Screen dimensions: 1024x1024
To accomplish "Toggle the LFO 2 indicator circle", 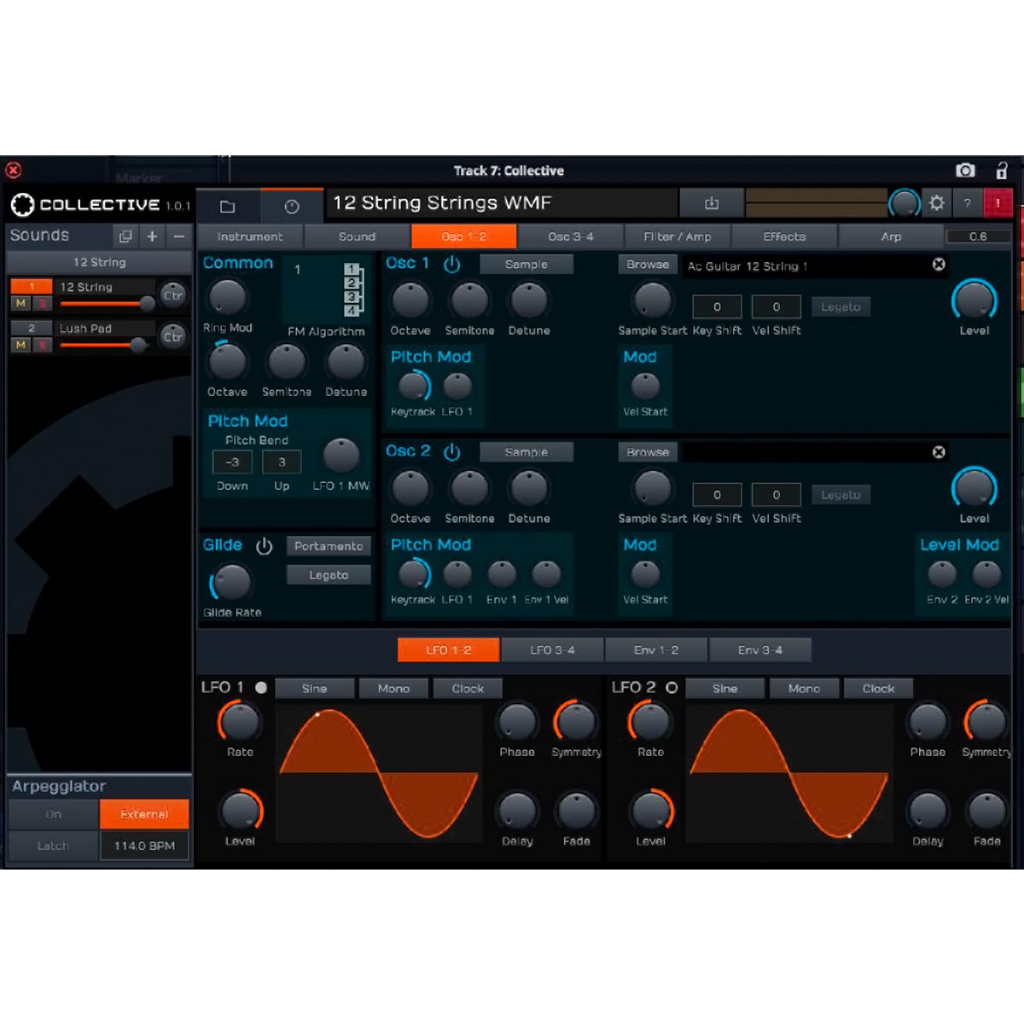I will [x=671, y=688].
